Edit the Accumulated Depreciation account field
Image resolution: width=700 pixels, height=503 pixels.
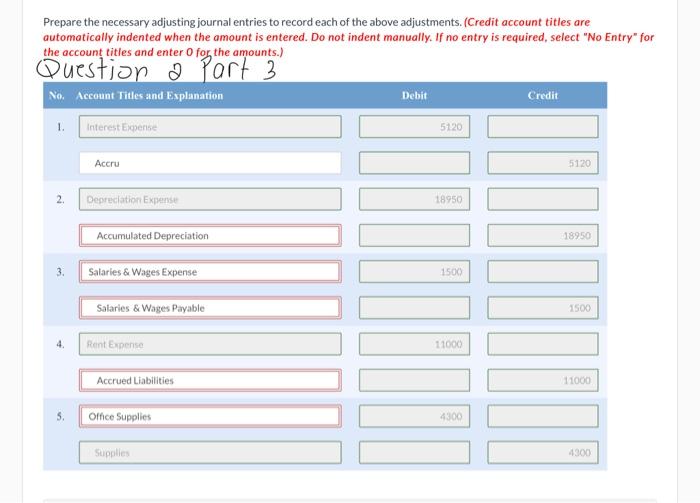click(210, 235)
